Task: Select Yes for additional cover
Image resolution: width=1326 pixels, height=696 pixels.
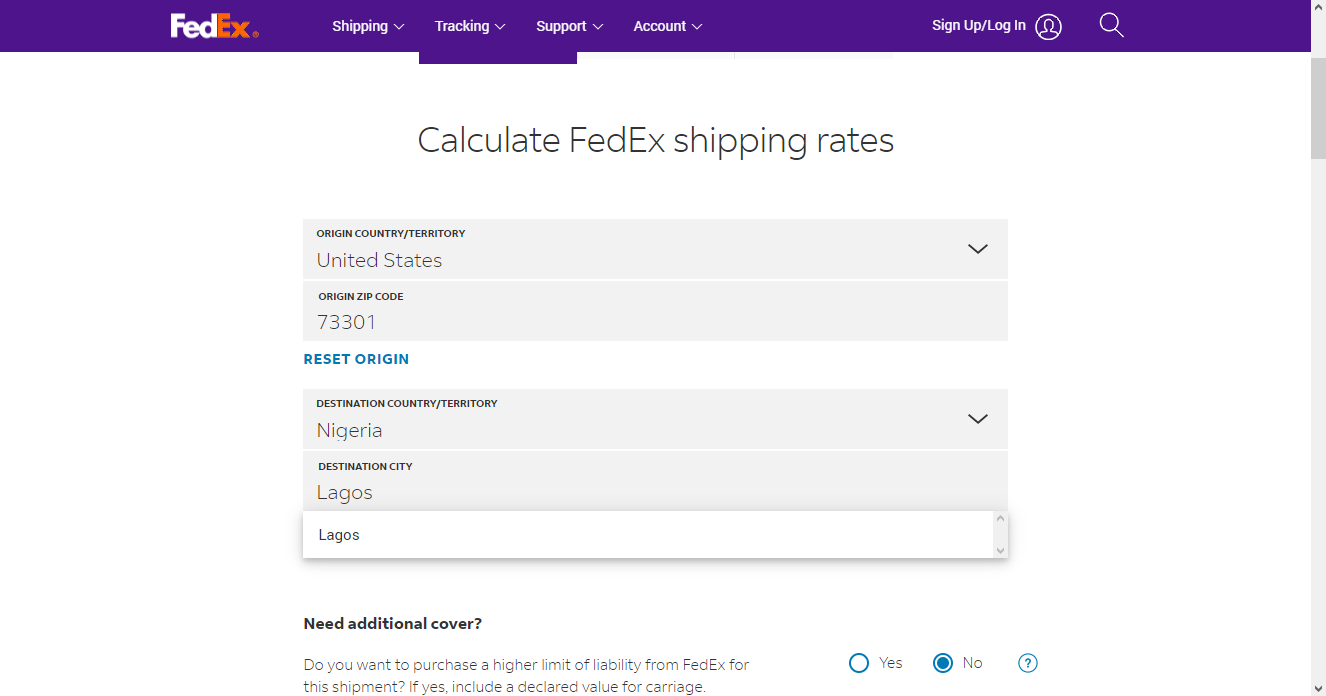Action: click(x=859, y=663)
